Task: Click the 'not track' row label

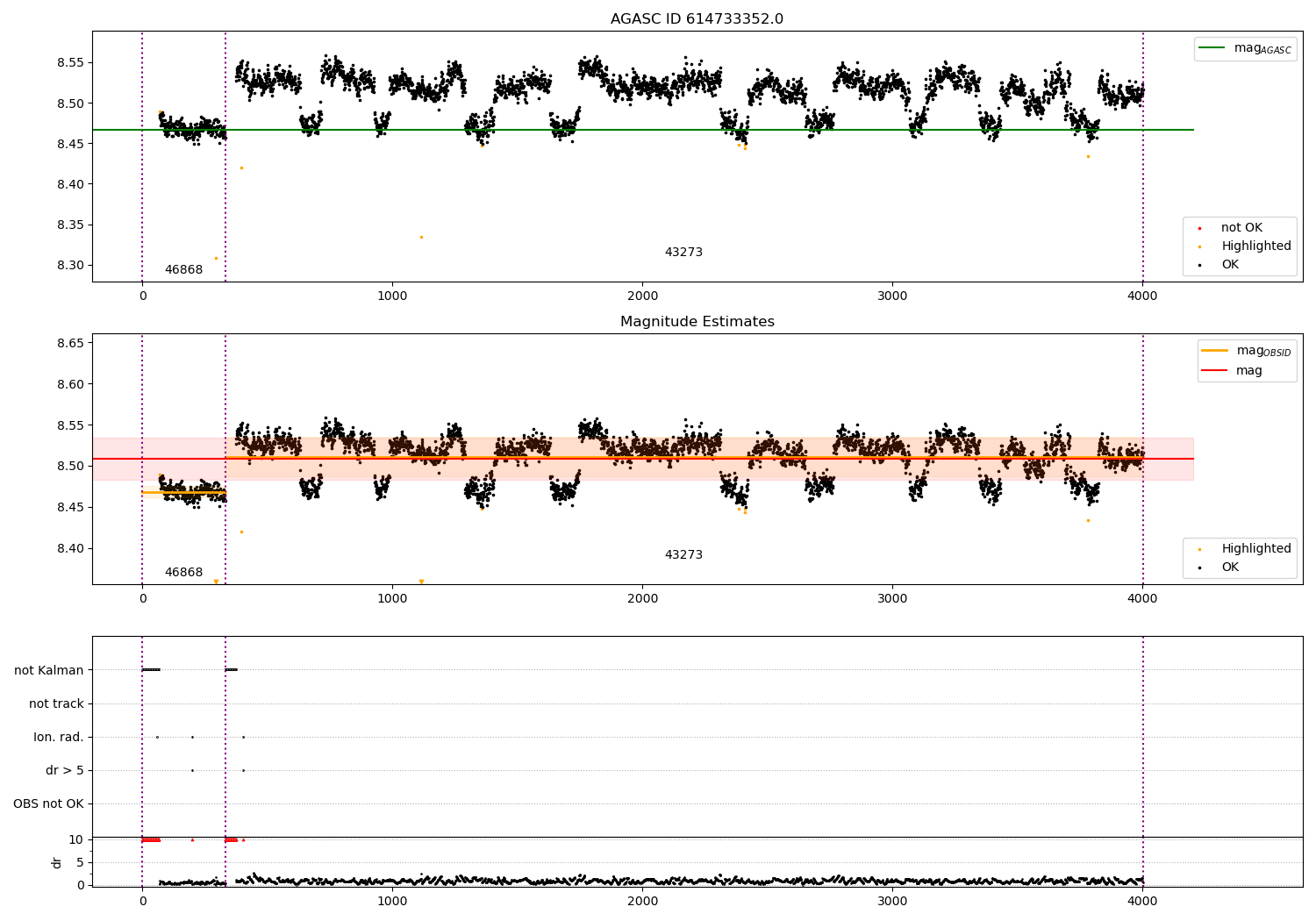Action: 56,704
